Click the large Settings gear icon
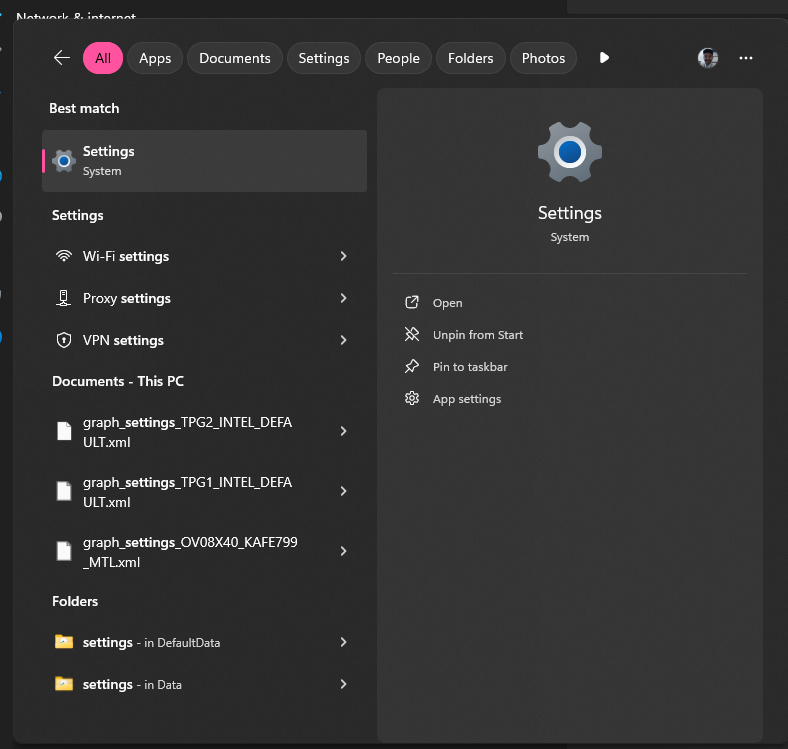Screen dimensions: 788x749 tap(569, 152)
